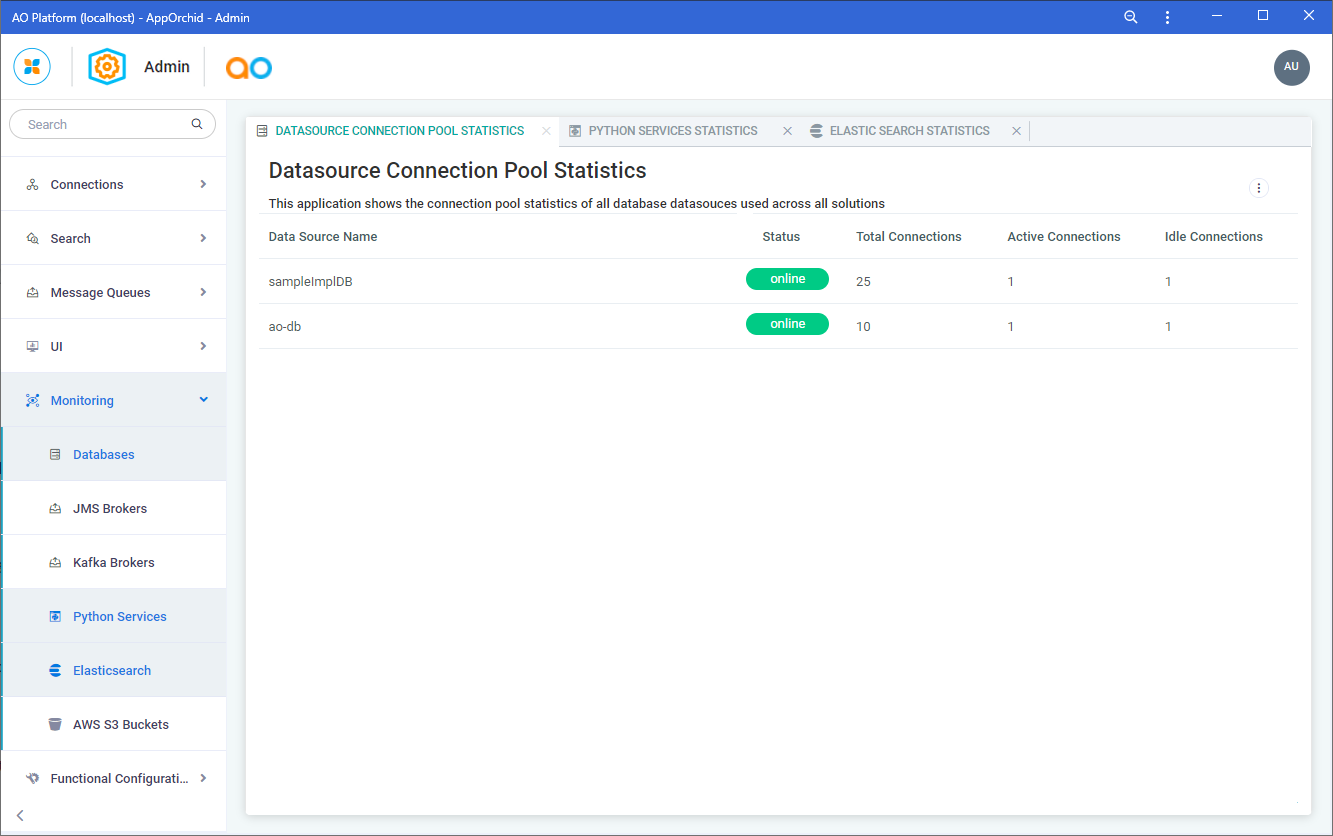Expand the Connections menu section
The width and height of the screenshot is (1333, 836).
[113, 185]
